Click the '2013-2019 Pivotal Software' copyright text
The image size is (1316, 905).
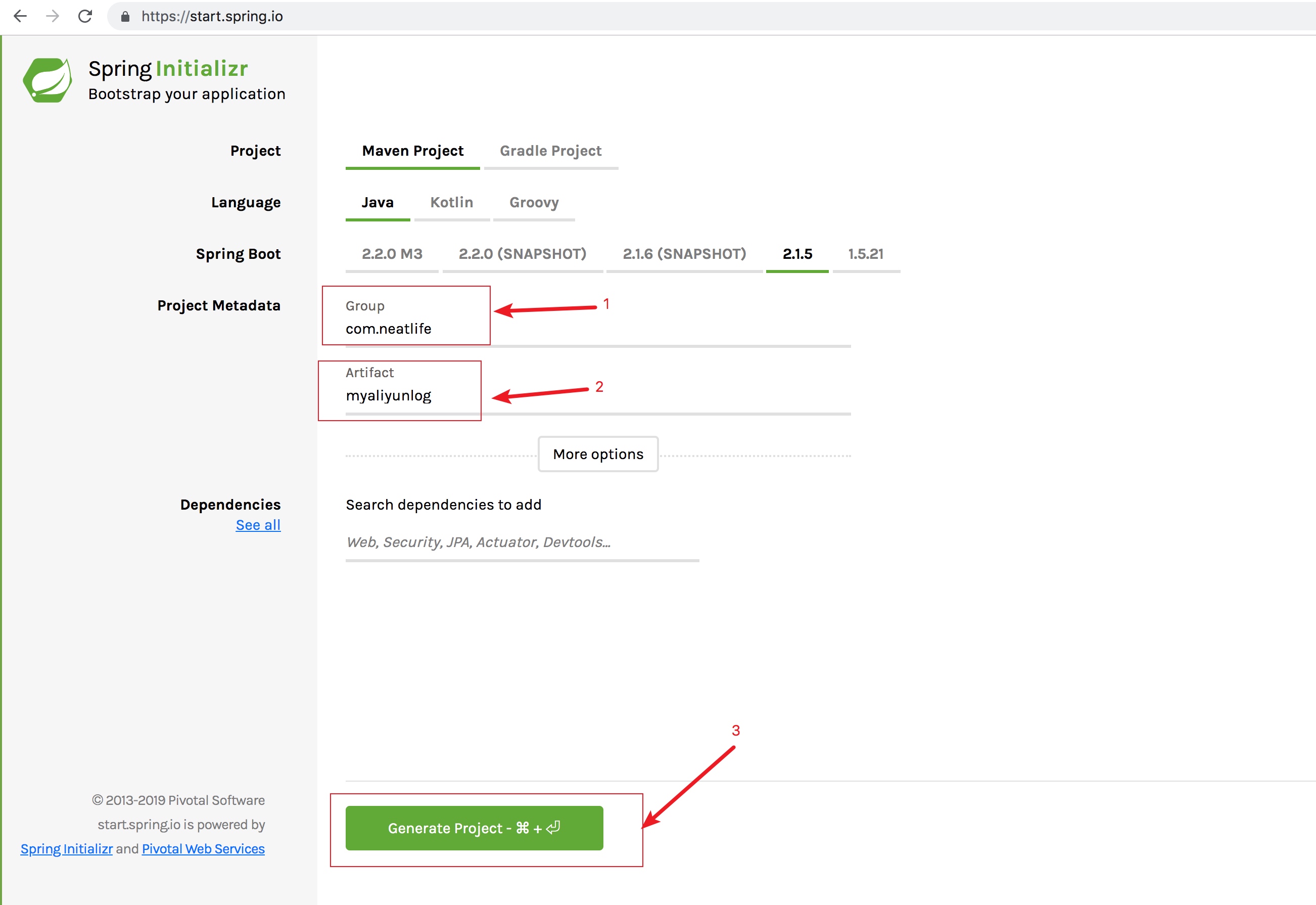[x=178, y=801]
